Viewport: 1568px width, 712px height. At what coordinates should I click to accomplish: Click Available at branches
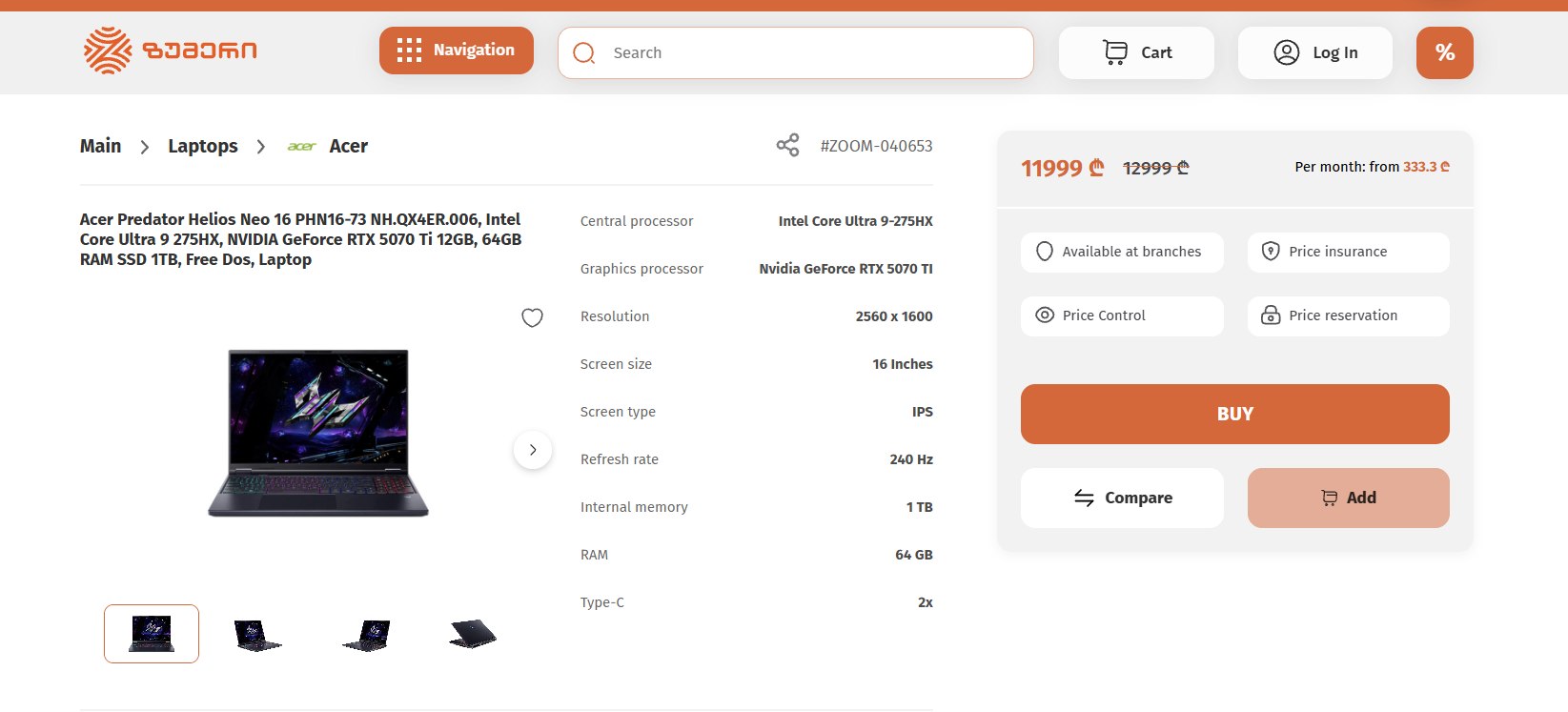coord(1122,252)
